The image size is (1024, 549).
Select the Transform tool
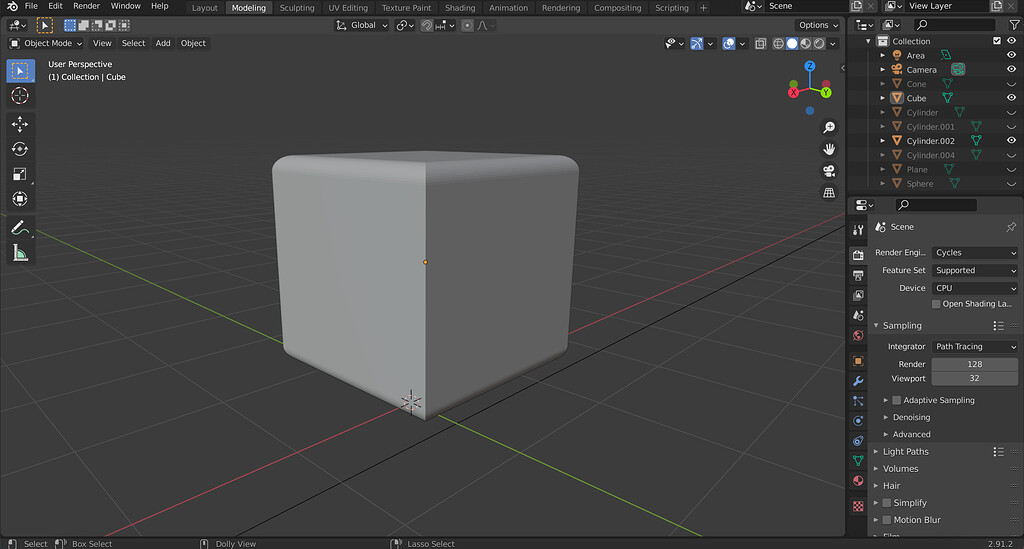click(x=20, y=198)
